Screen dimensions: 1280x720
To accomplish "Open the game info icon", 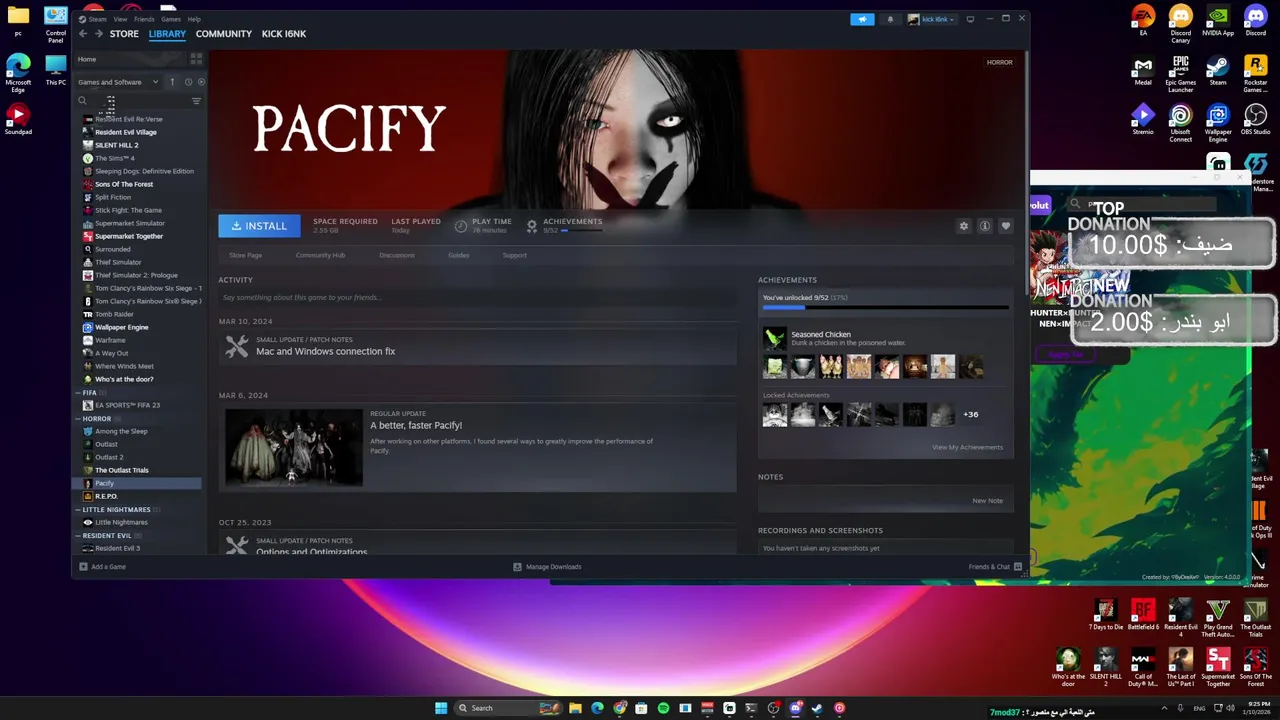I will (985, 226).
